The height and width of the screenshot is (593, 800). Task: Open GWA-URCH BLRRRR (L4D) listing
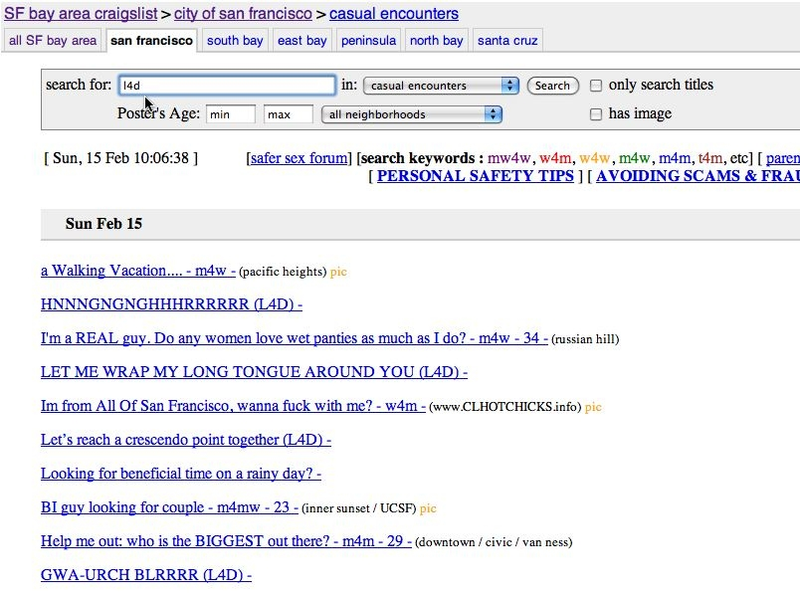click(146, 575)
